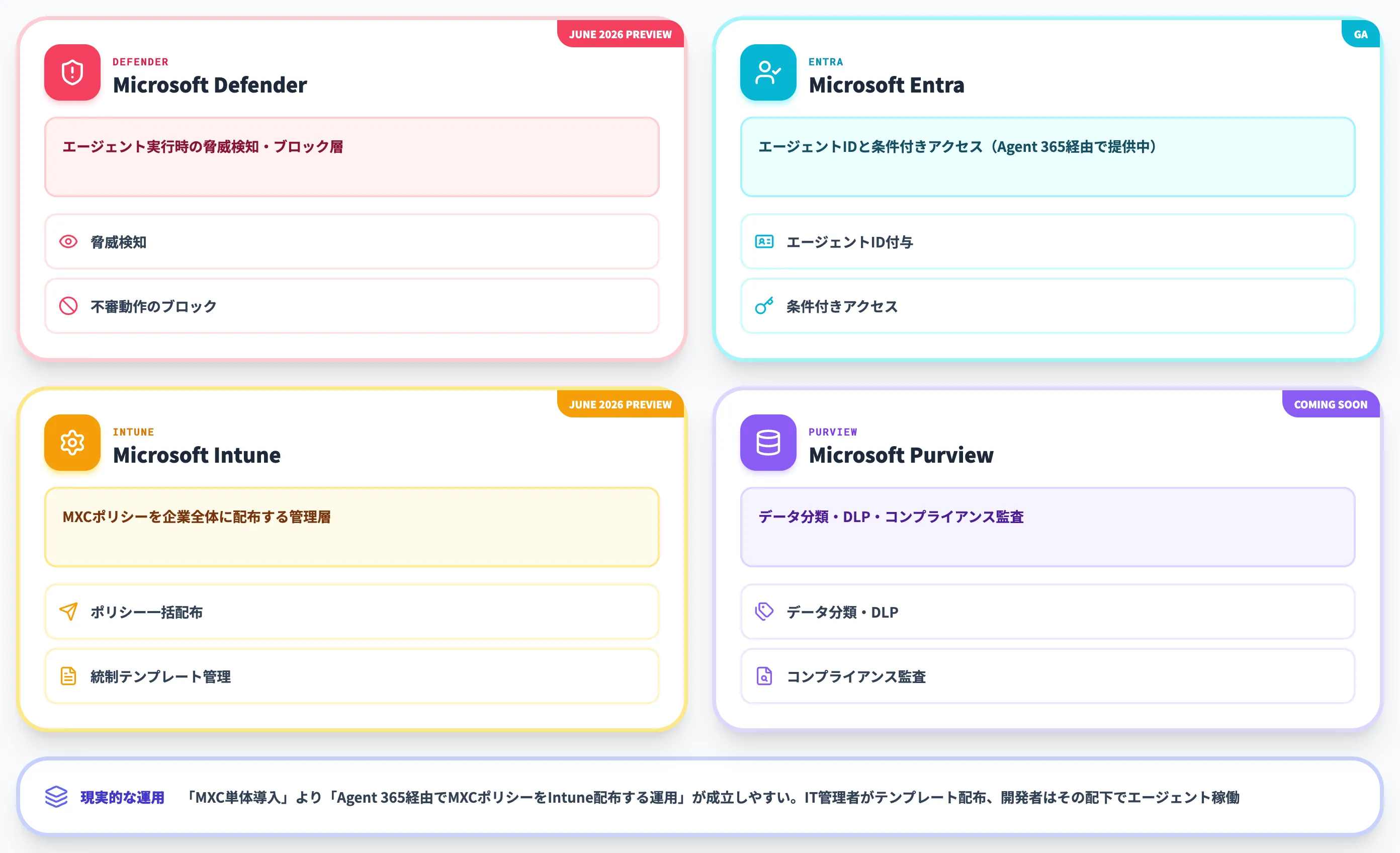This screenshot has height=853, width=1400.
Task: Click the teal Entra user-check icon
Action: pyautogui.click(x=767, y=72)
